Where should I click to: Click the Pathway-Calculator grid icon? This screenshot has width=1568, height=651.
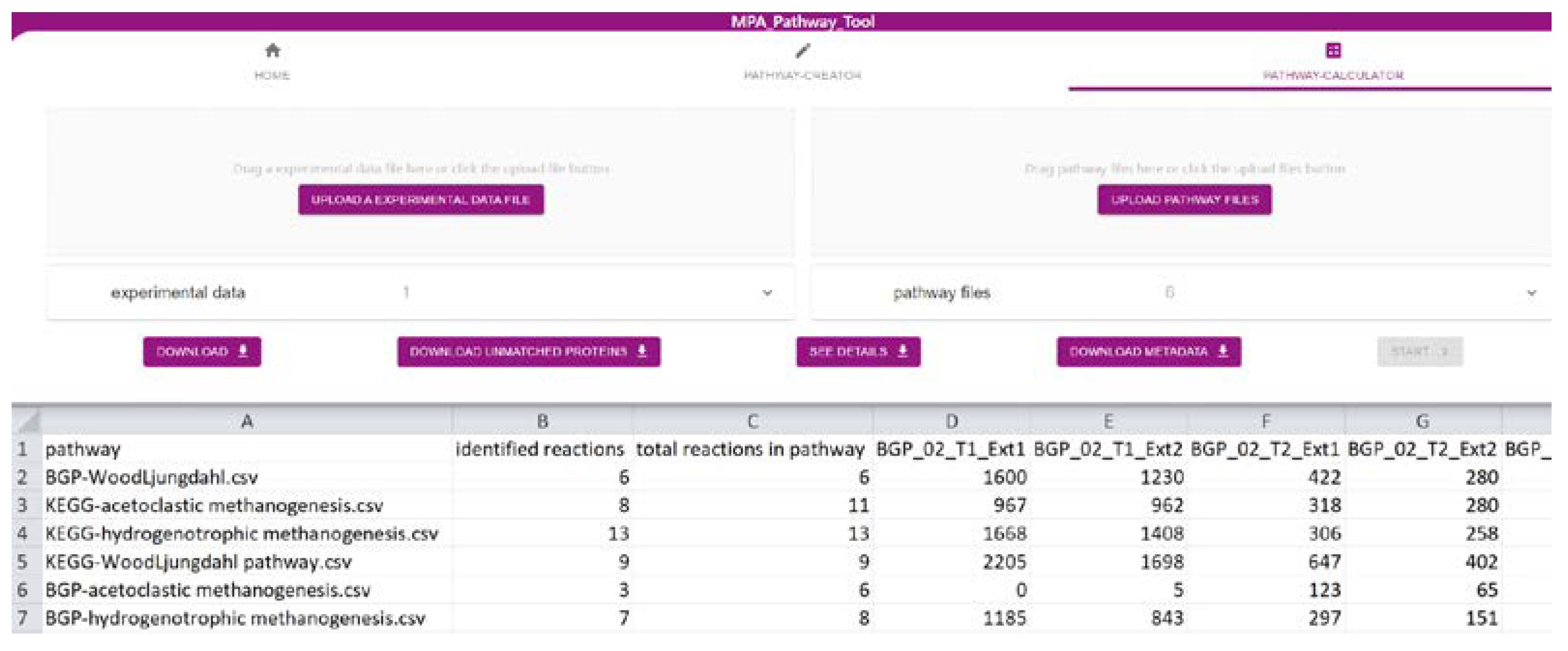[x=1333, y=50]
